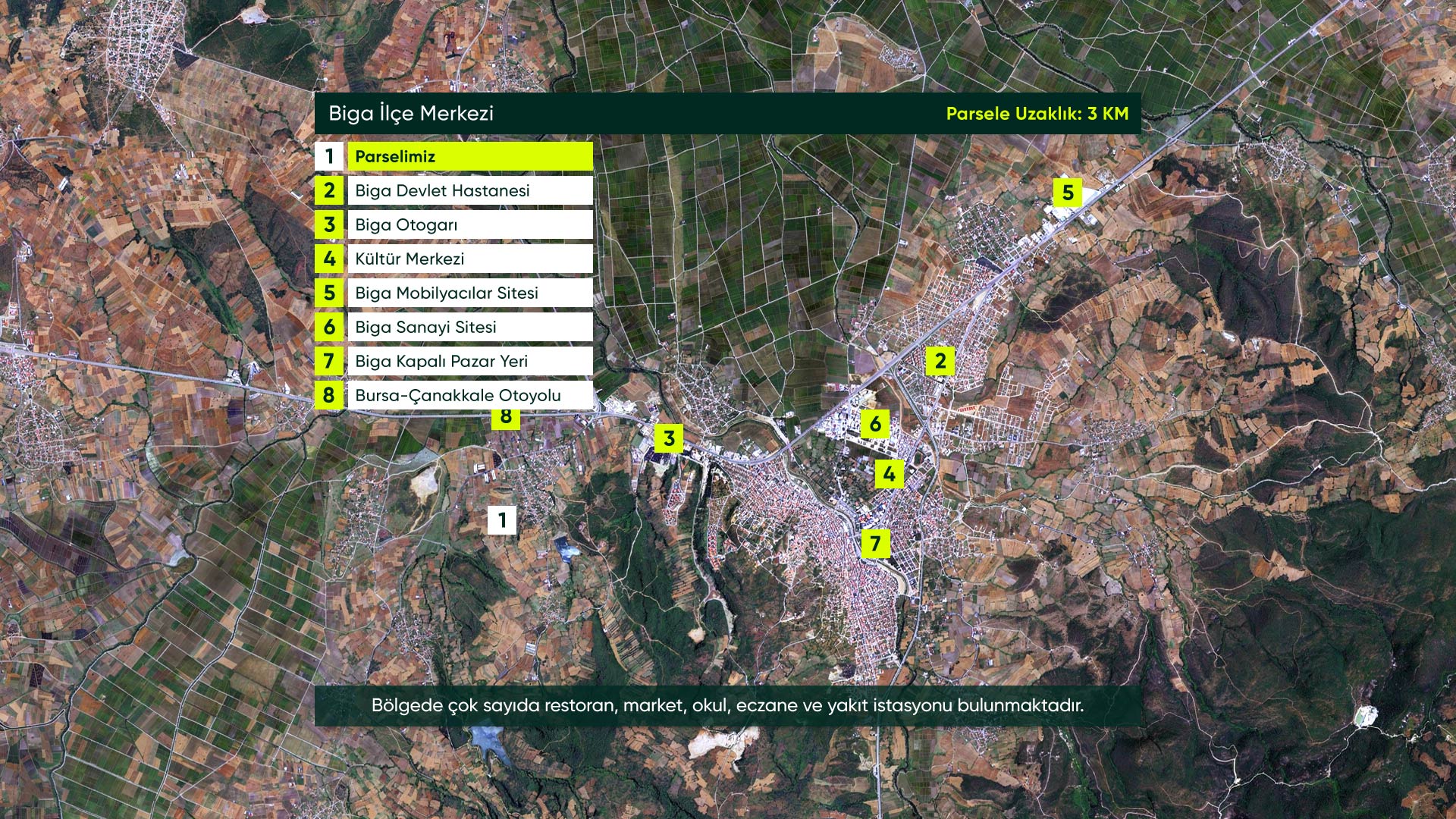Viewport: 1456px width, 819px height.
Task: Select map marker 5 at Mobilyacılar Sitesi
Action: point(1067,193)
